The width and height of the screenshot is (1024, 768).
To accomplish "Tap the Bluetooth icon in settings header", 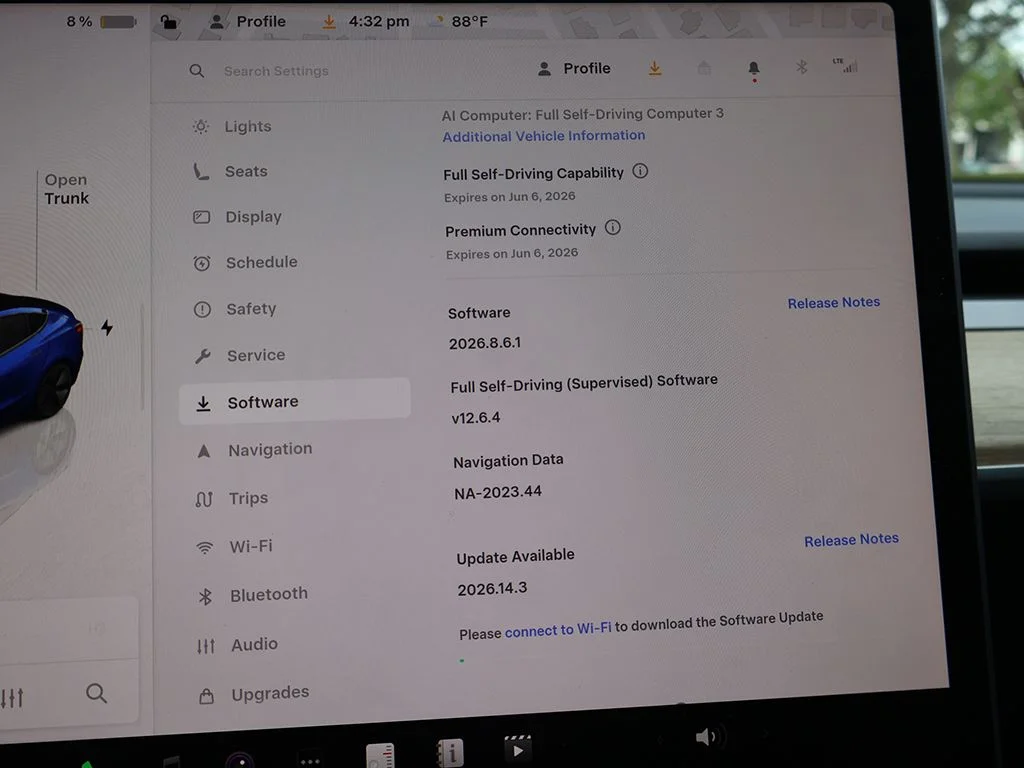I will tap(801, 67).
